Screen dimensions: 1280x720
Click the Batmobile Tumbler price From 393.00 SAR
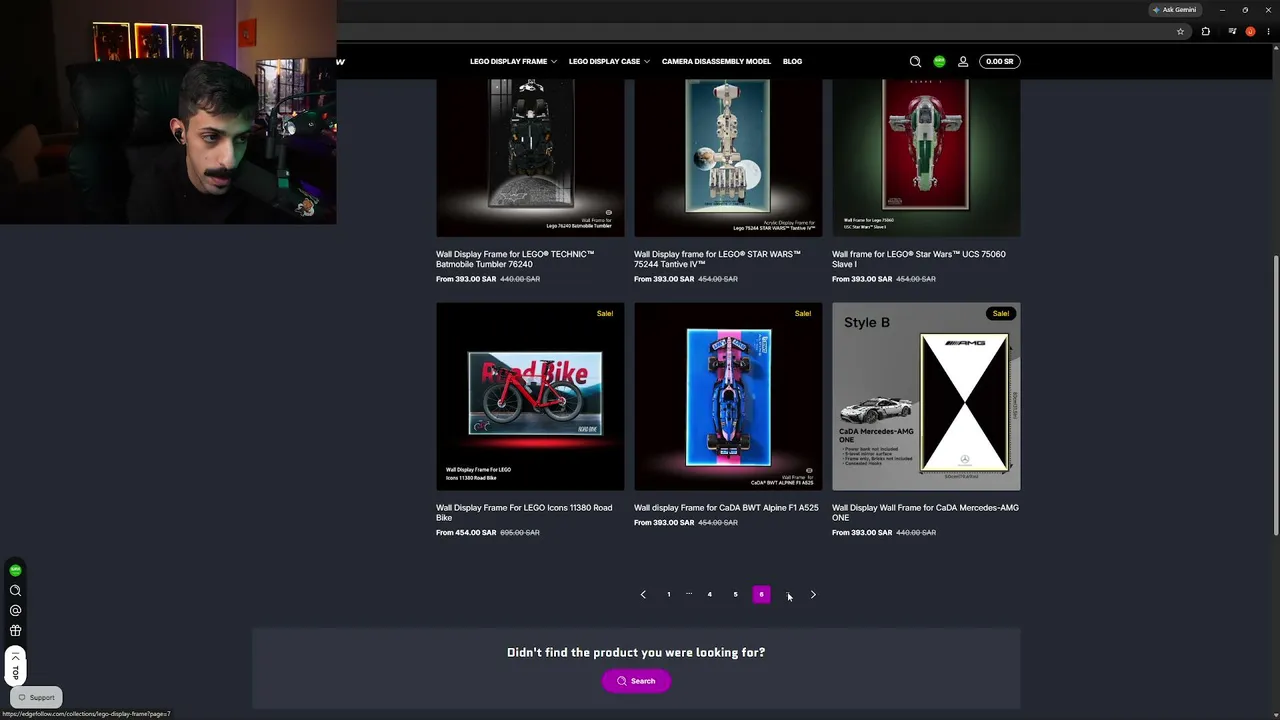466,279
